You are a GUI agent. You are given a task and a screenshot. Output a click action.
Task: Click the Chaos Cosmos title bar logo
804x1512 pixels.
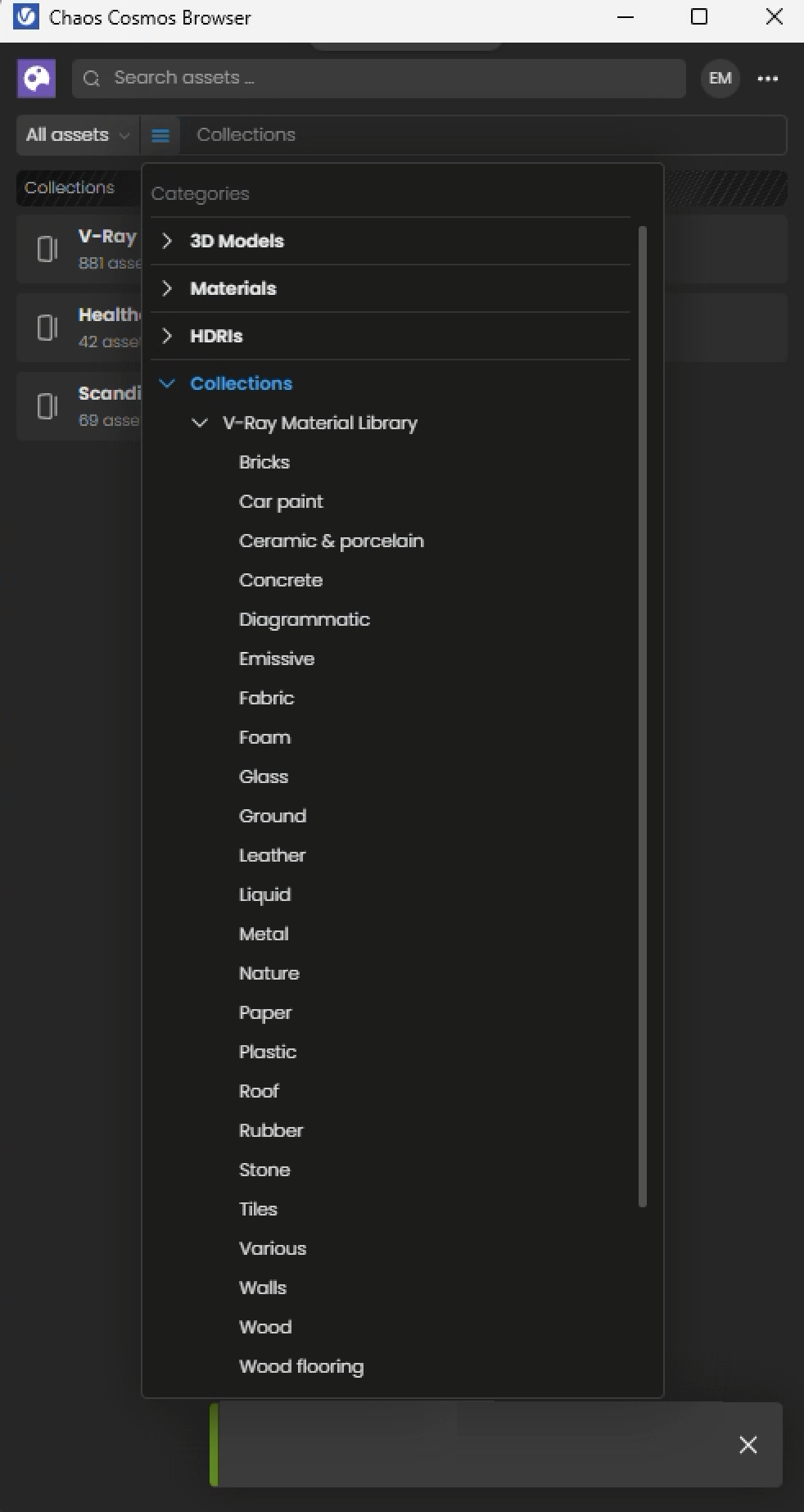click(26, 17)
